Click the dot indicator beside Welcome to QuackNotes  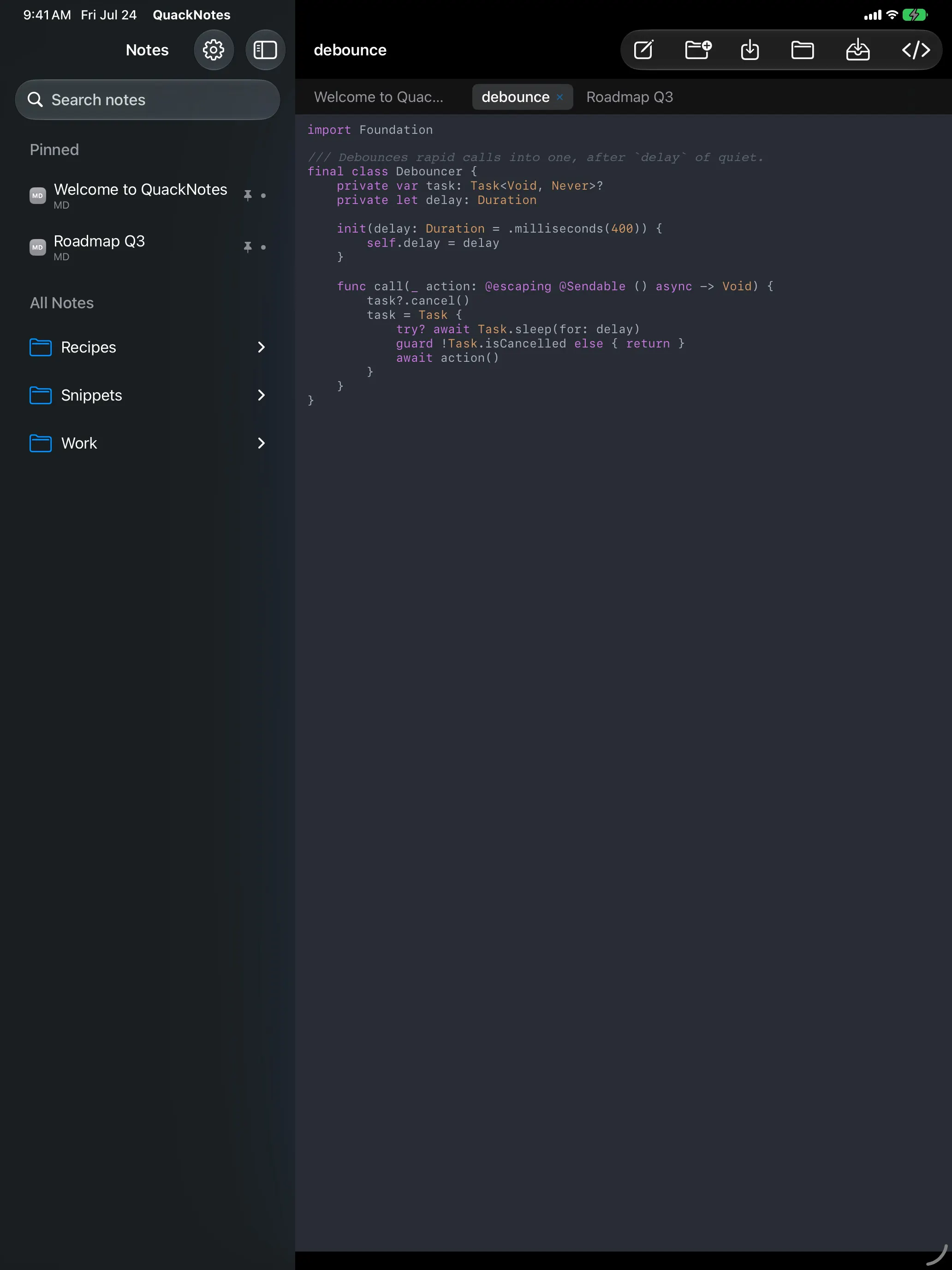coord(263,196)
